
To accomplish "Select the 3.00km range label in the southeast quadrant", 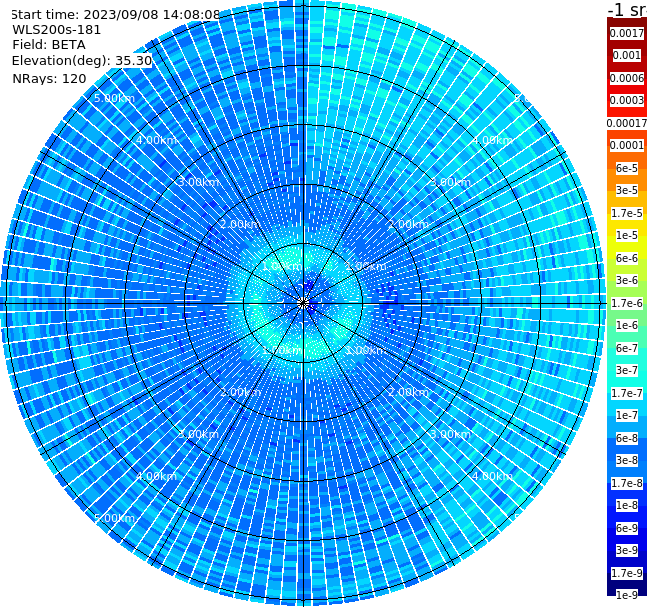I will [450, 434].
